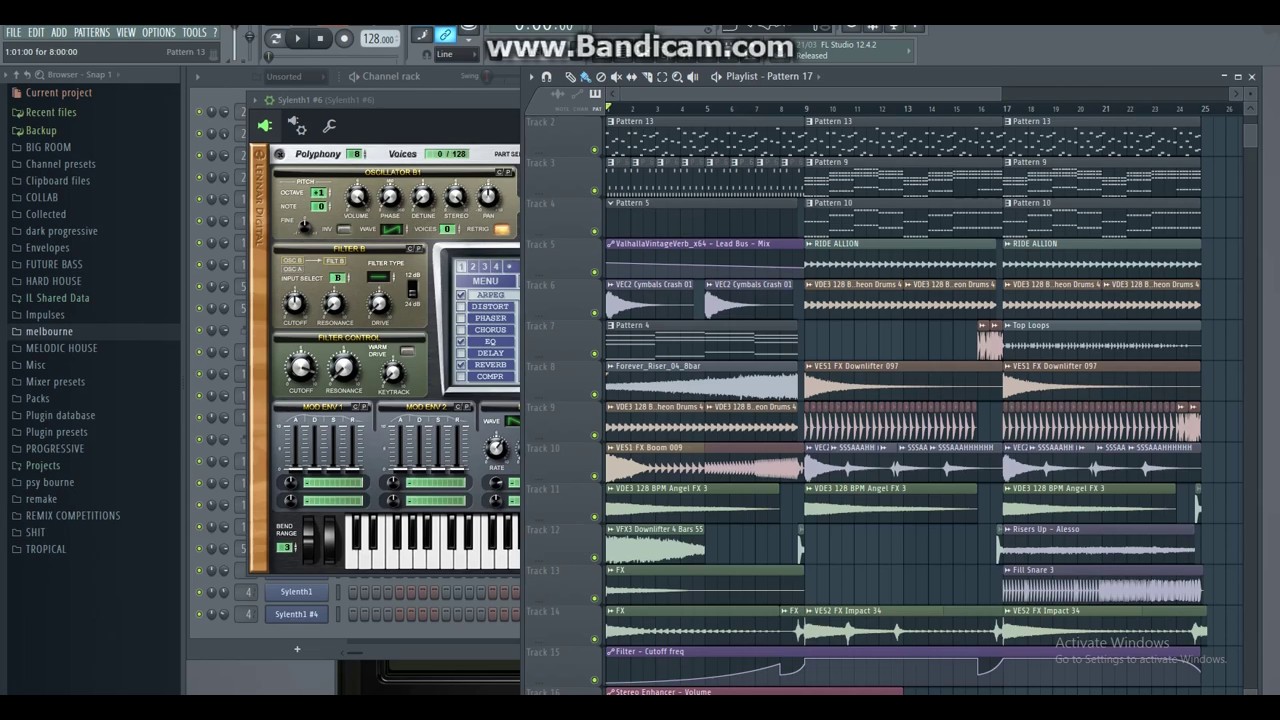Enable the DELAY effect checkbox

tap(461, 353)
